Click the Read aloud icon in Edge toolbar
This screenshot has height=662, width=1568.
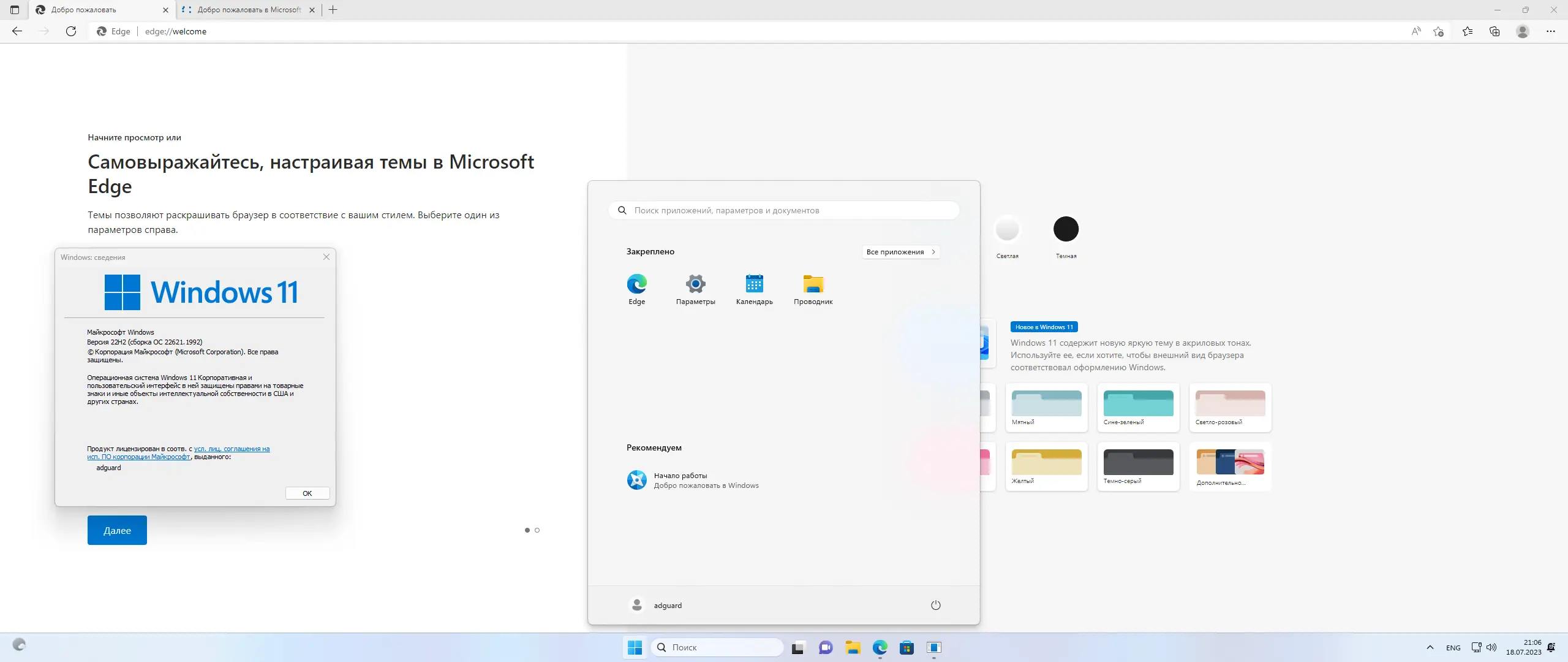pyautogui.click(x=1417, y=31)
